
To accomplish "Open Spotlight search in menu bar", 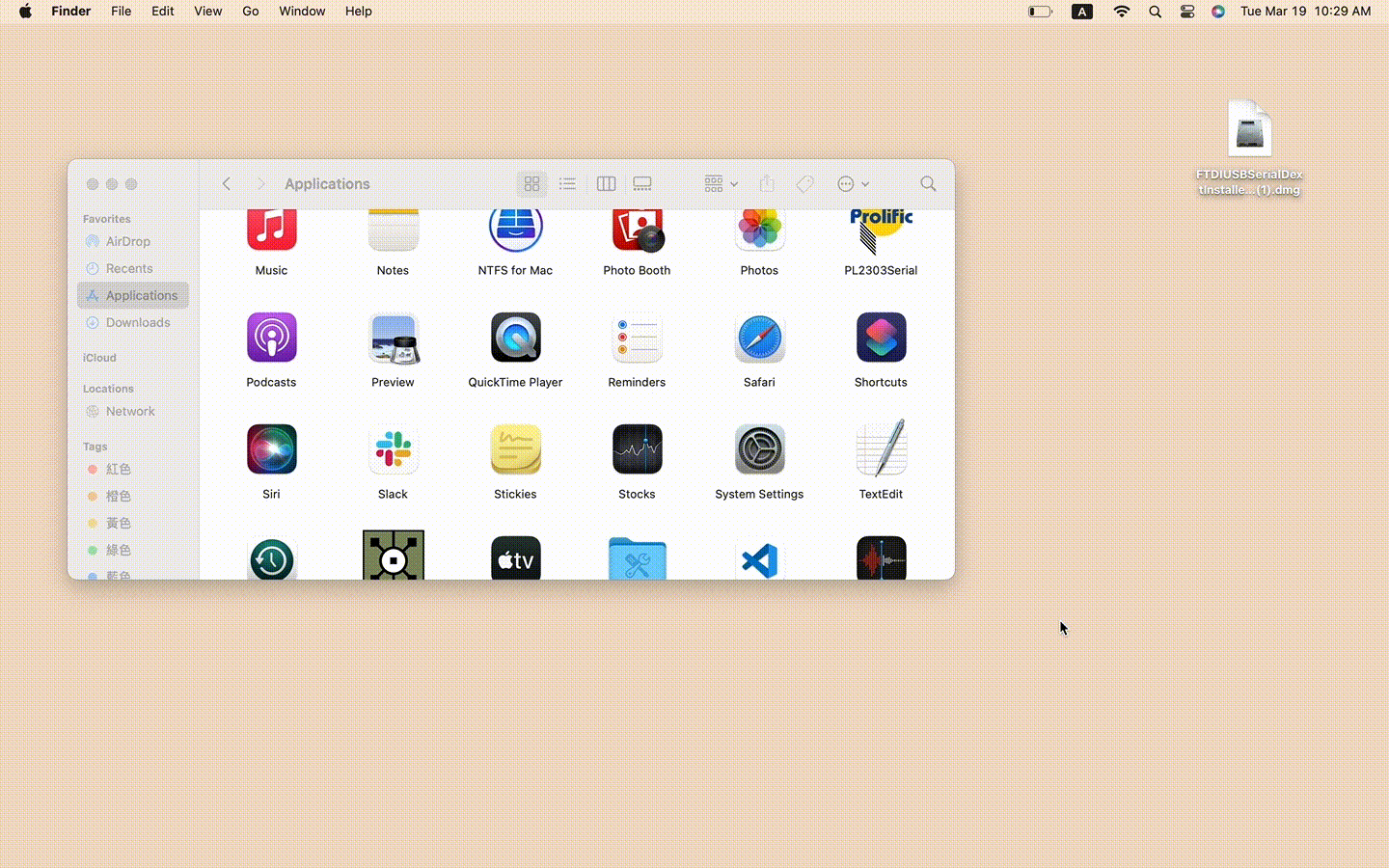I will pyautogui.click(x=1155, y=12).
